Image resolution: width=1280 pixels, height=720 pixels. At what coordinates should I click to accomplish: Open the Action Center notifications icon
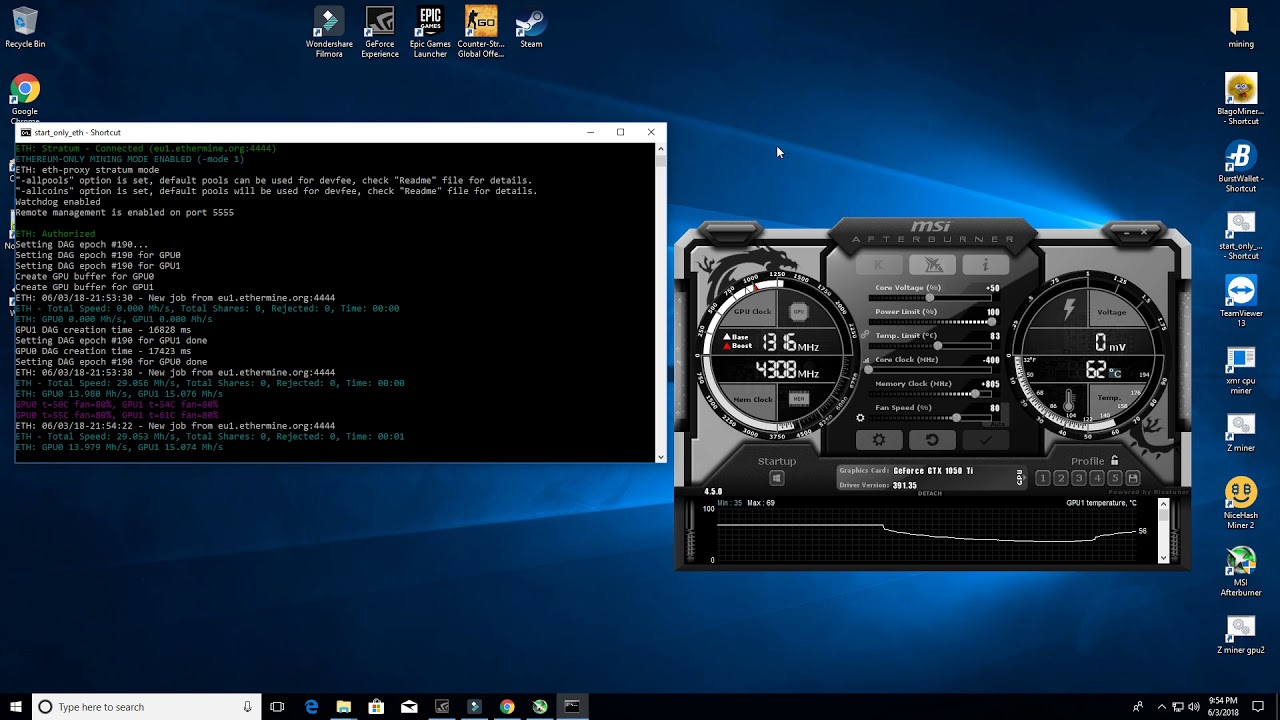(x=1258, y=707)
